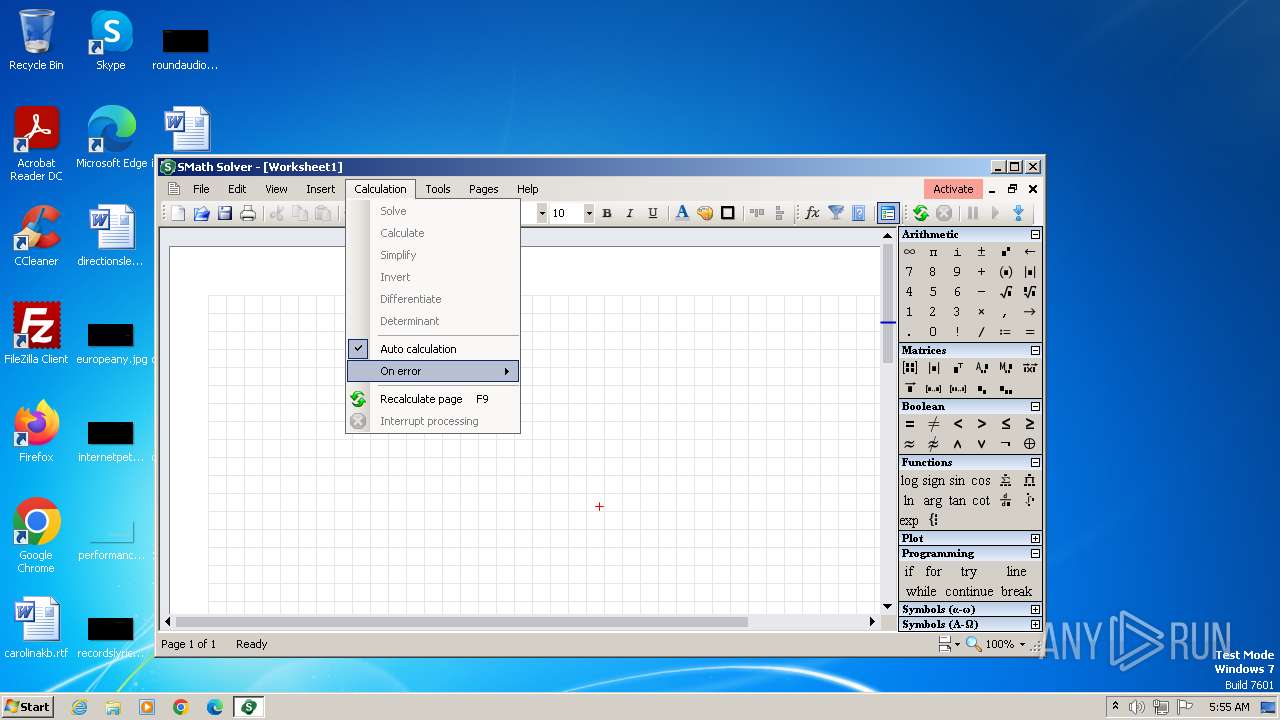The image size is (1280, 720).
Task: Select the FileZilla Client desktop icon
Action: coord(36,334)
